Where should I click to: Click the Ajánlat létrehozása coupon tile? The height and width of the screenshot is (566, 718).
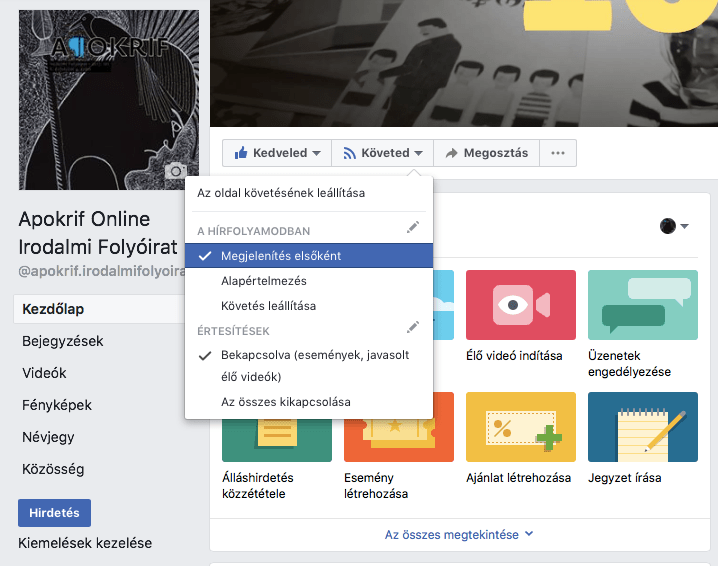coord(521,427)
